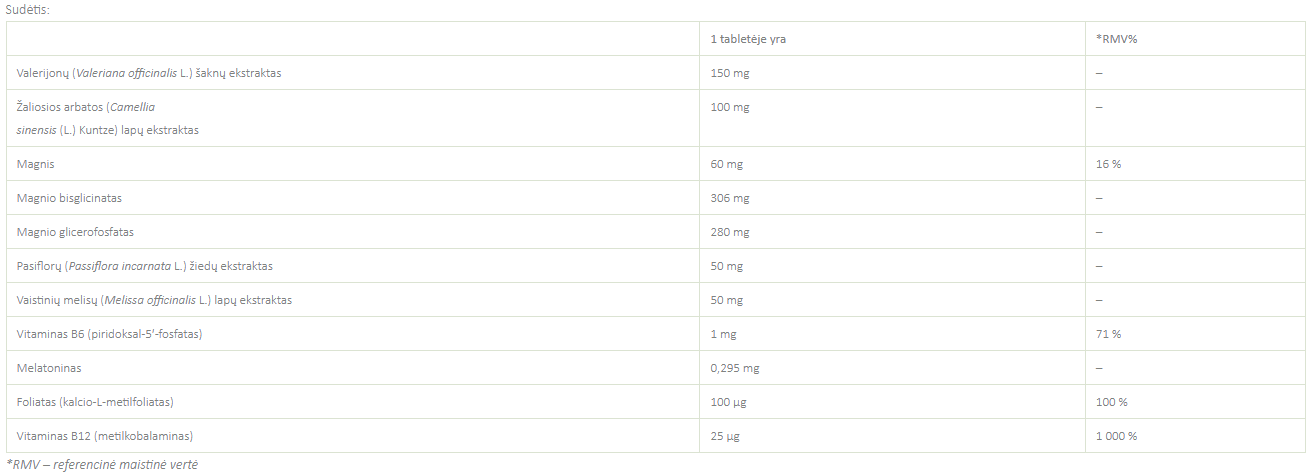Click the "306 mg" bisglicinatas amount
This screenshot has height=476, width=1314.
pos(730,198)
